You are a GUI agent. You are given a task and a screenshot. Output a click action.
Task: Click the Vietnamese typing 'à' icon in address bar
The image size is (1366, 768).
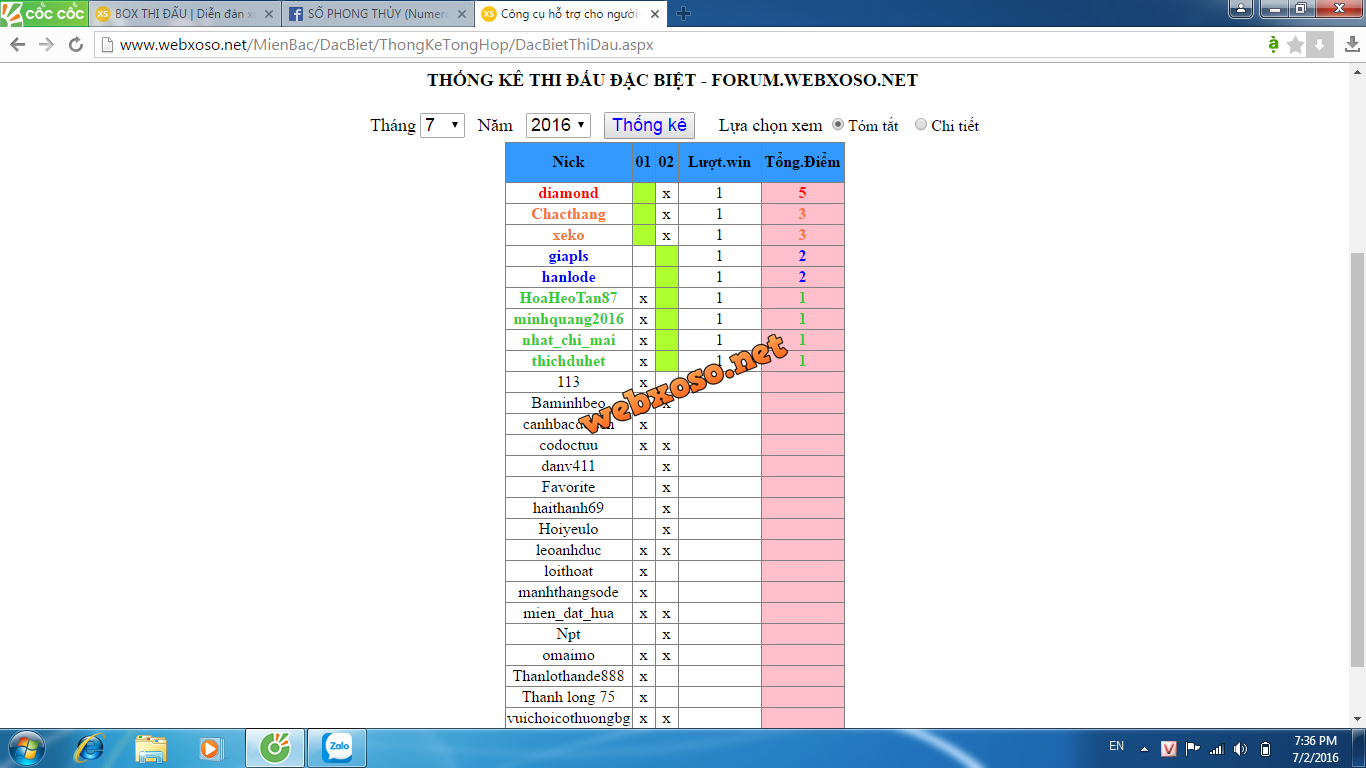click(1273, 44)
